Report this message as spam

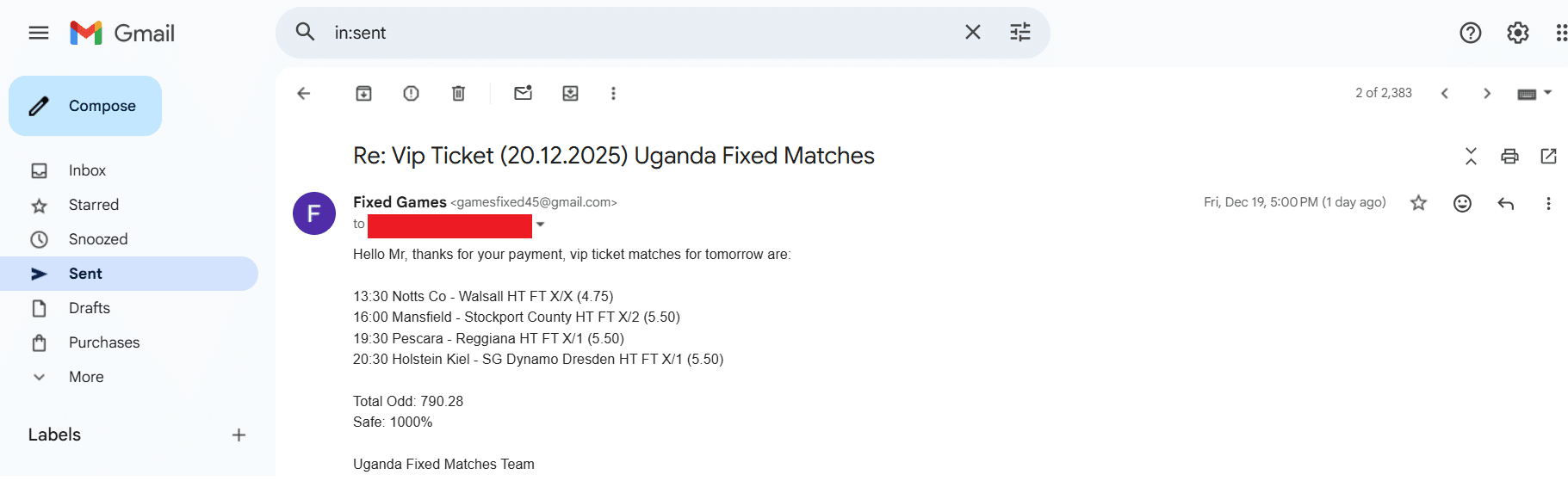(x=411, y=93)
